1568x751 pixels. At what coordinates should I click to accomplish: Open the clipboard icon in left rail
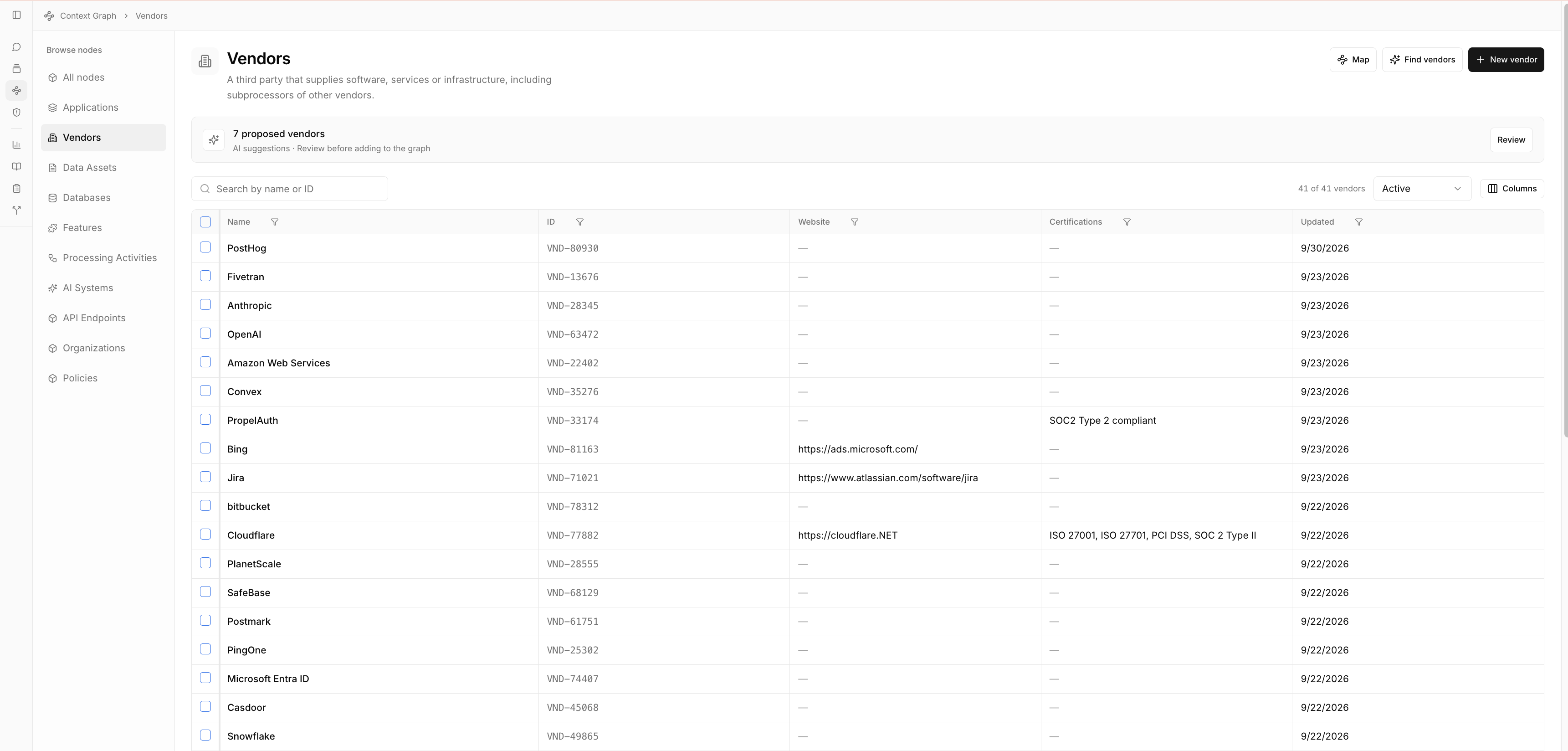coord(16,189)
